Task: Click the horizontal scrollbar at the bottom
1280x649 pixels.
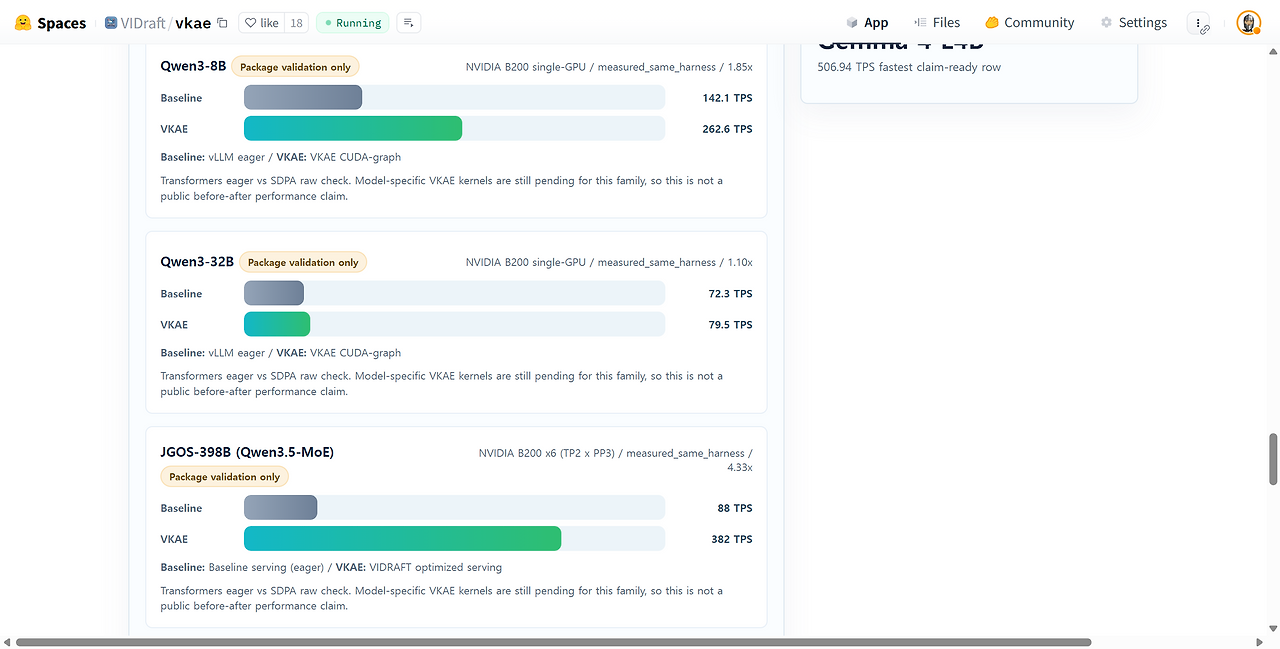Action: click(x=553, y=642)
